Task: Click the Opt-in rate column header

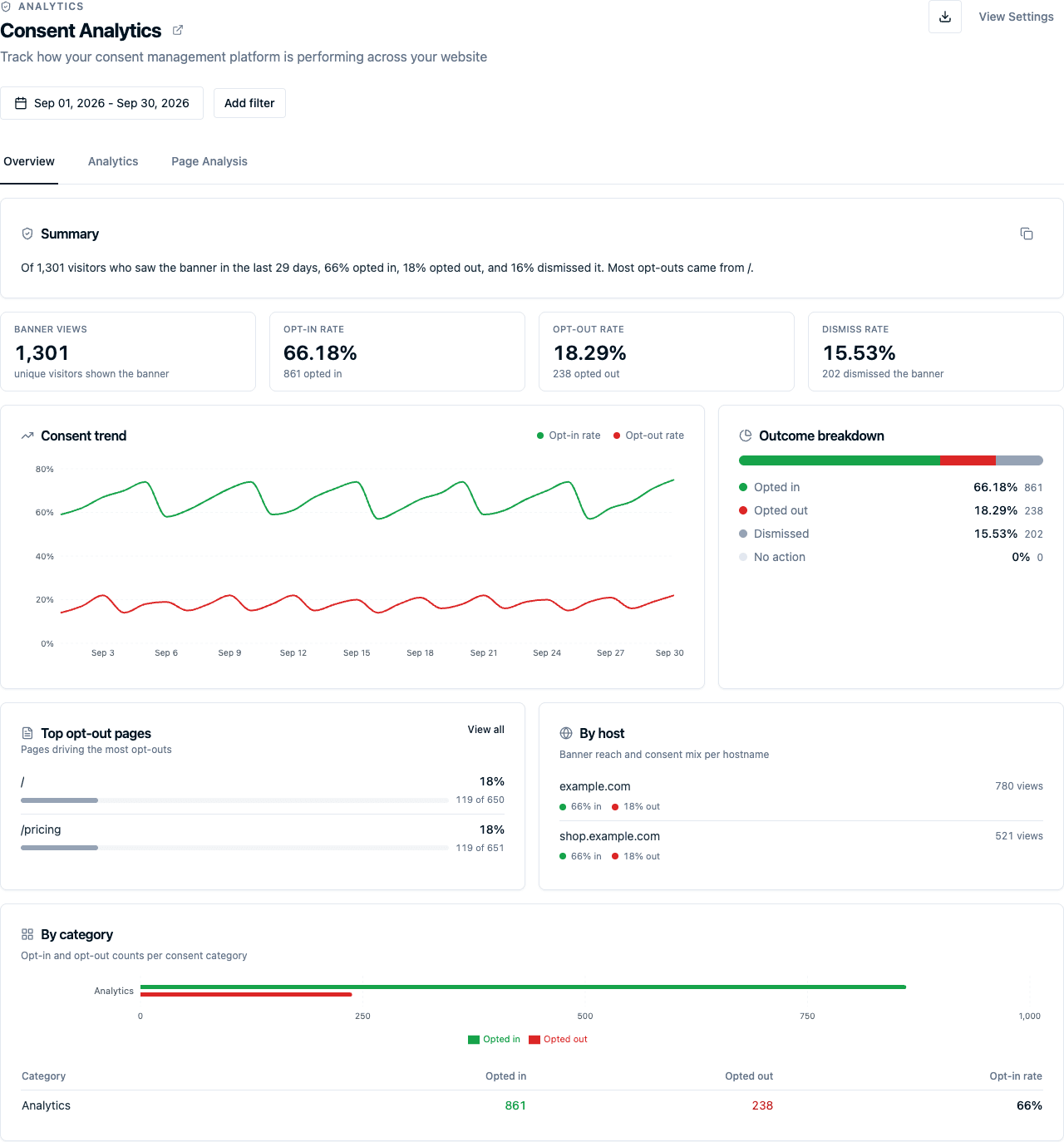Action: click(1016, 1076)
